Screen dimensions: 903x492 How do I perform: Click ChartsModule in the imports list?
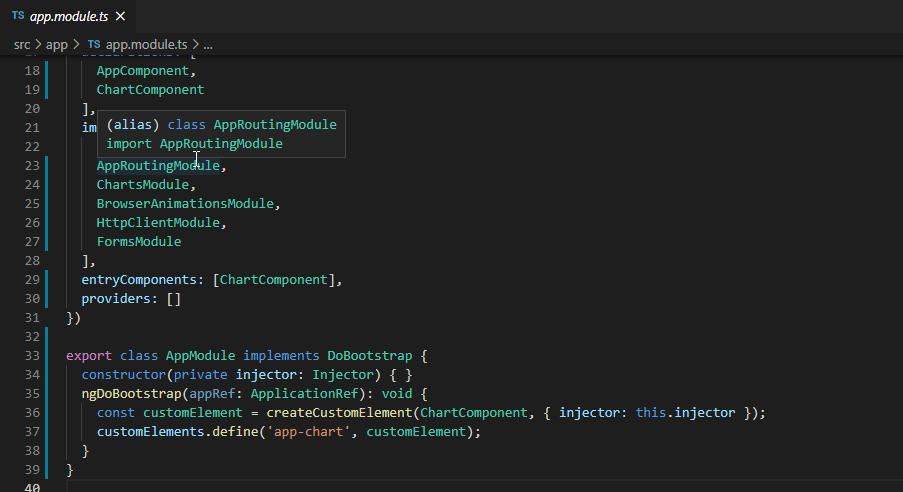(x=144, y=185)
